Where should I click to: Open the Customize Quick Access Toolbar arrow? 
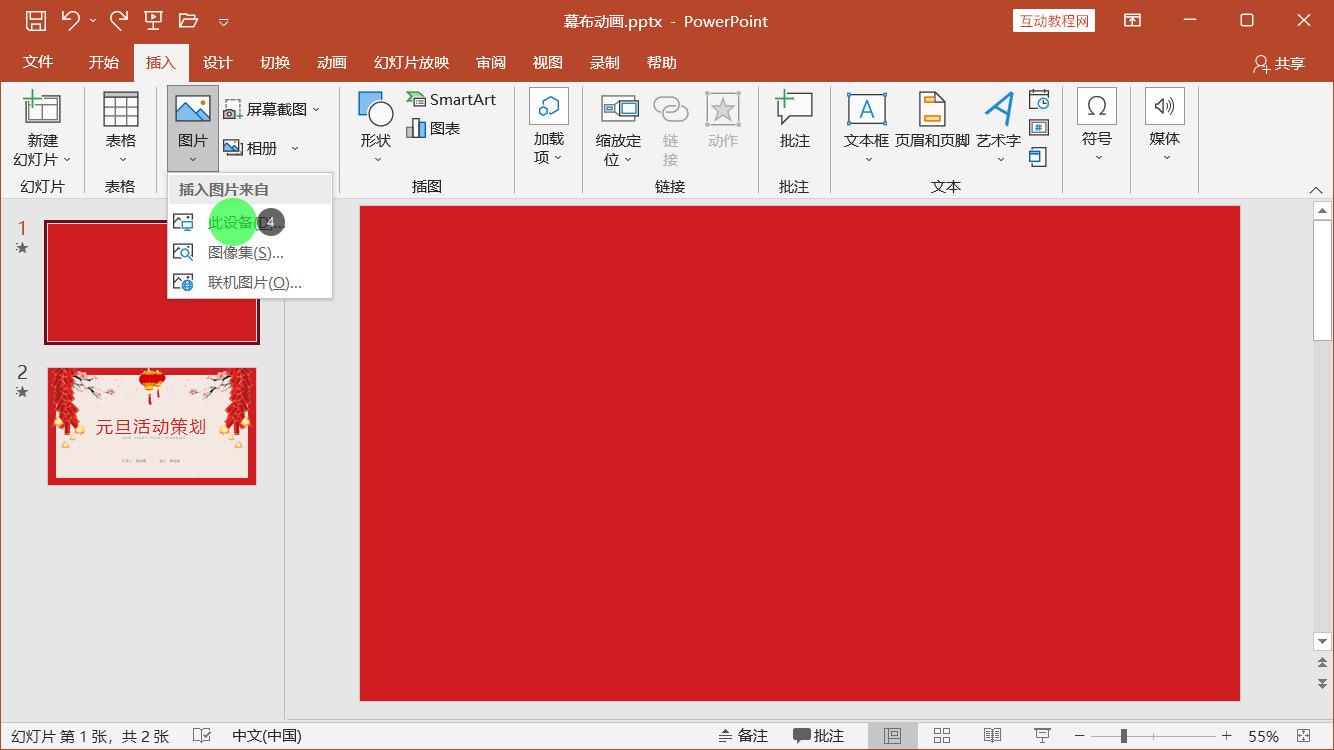(223, 21)
